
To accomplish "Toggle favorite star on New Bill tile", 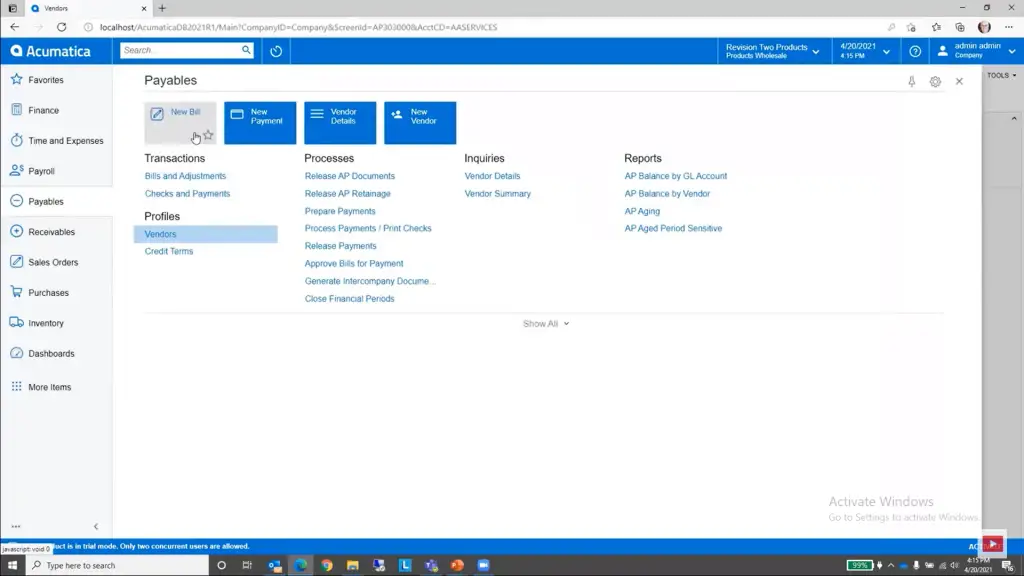I will (208, 135).
